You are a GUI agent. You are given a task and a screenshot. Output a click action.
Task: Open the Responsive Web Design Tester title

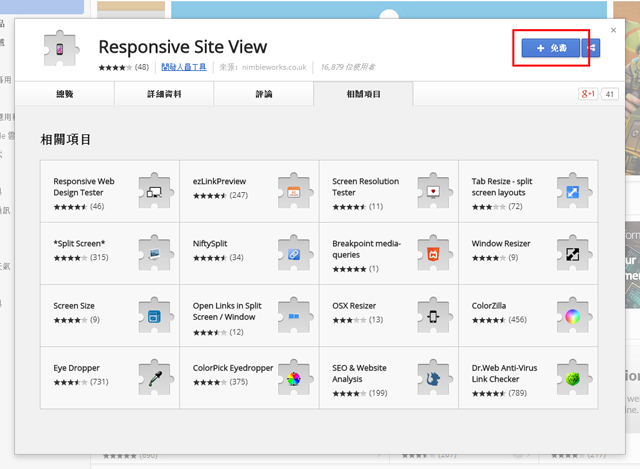coord(84,187)
